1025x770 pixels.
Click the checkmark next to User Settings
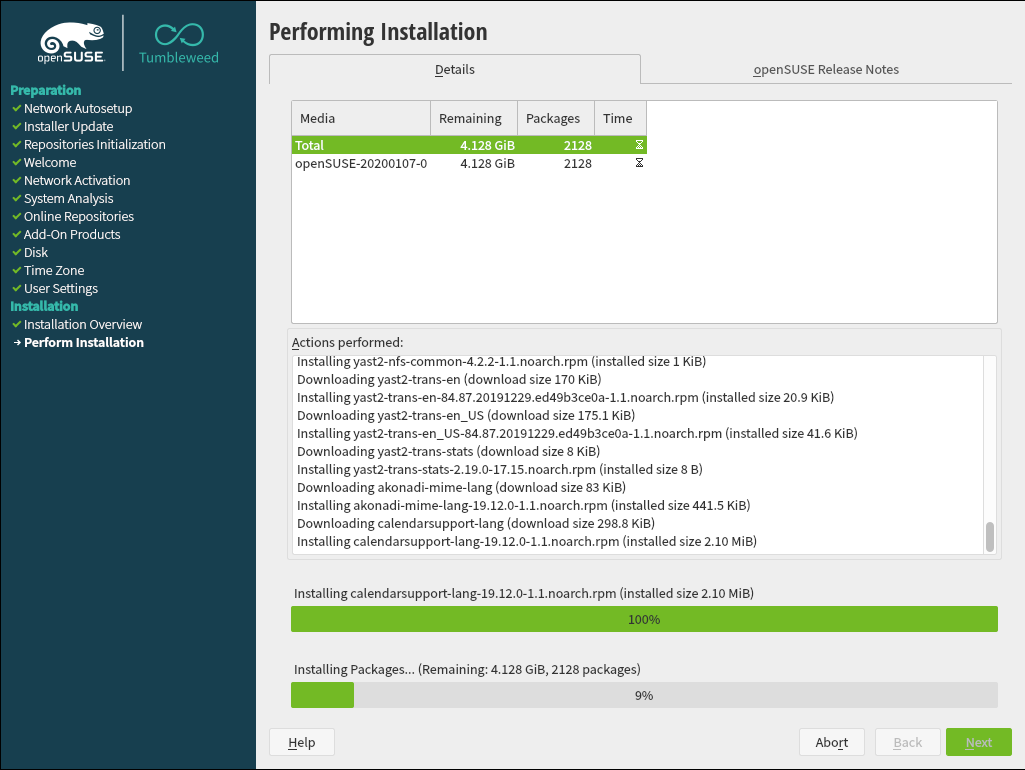click(16, 289)
